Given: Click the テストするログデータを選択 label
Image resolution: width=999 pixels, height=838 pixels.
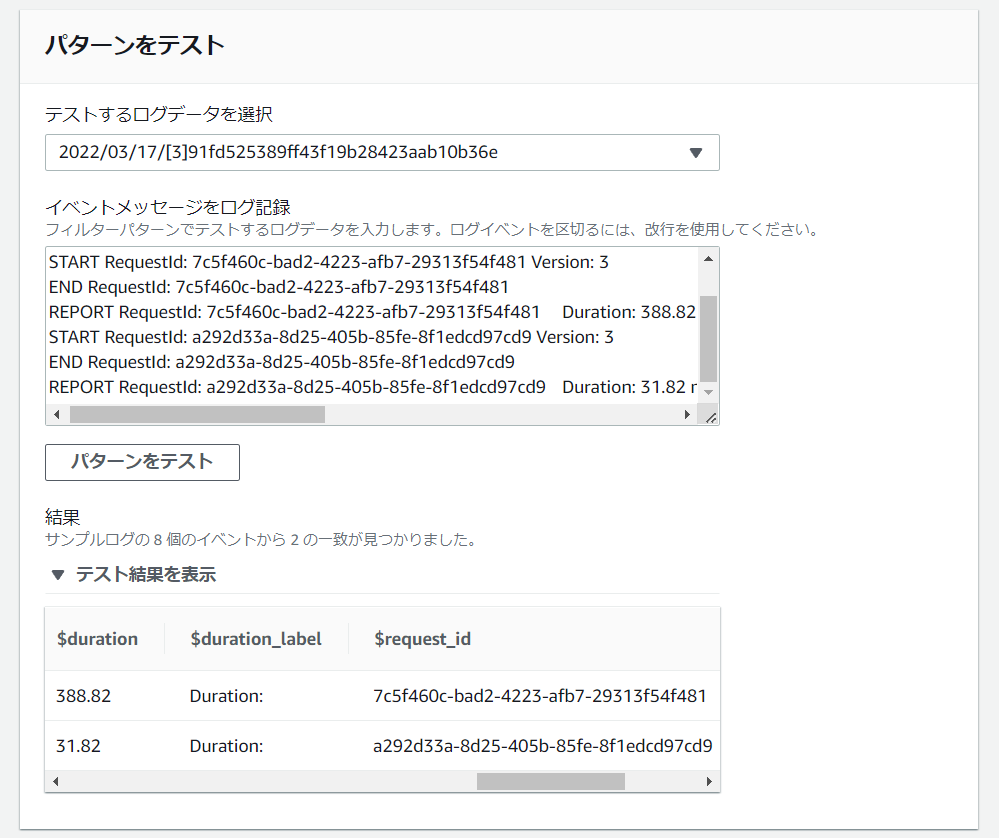Looking at the screenshot, I should coord(159,115).
